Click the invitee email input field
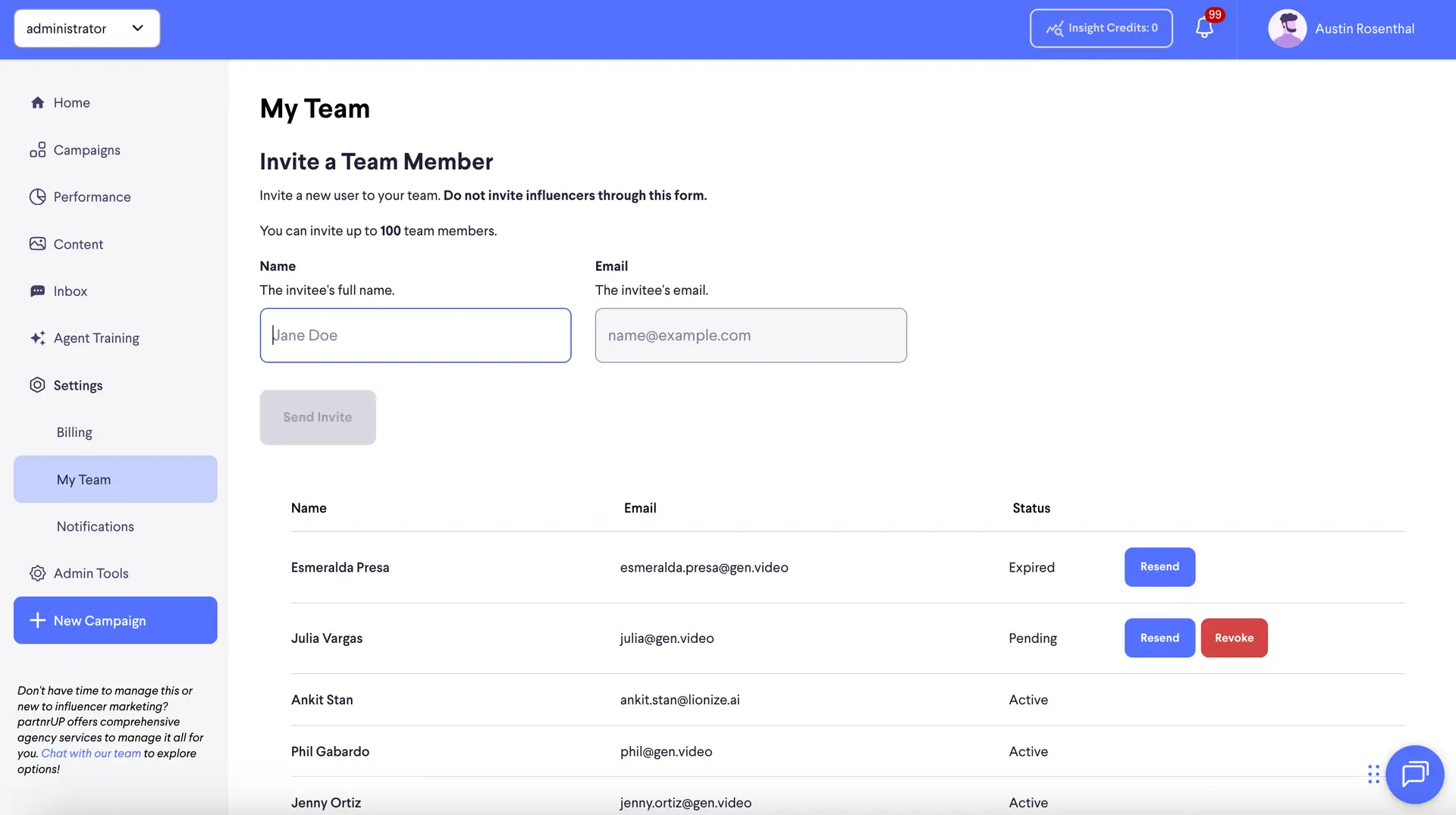This screenshot has height=815, width=1456. pyautogui.click(x=750, y=335)
